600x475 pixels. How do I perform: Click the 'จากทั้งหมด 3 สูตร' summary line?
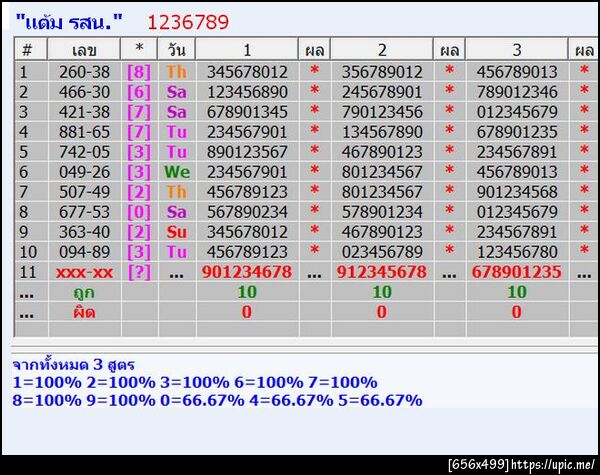click(x=73, y=364)
